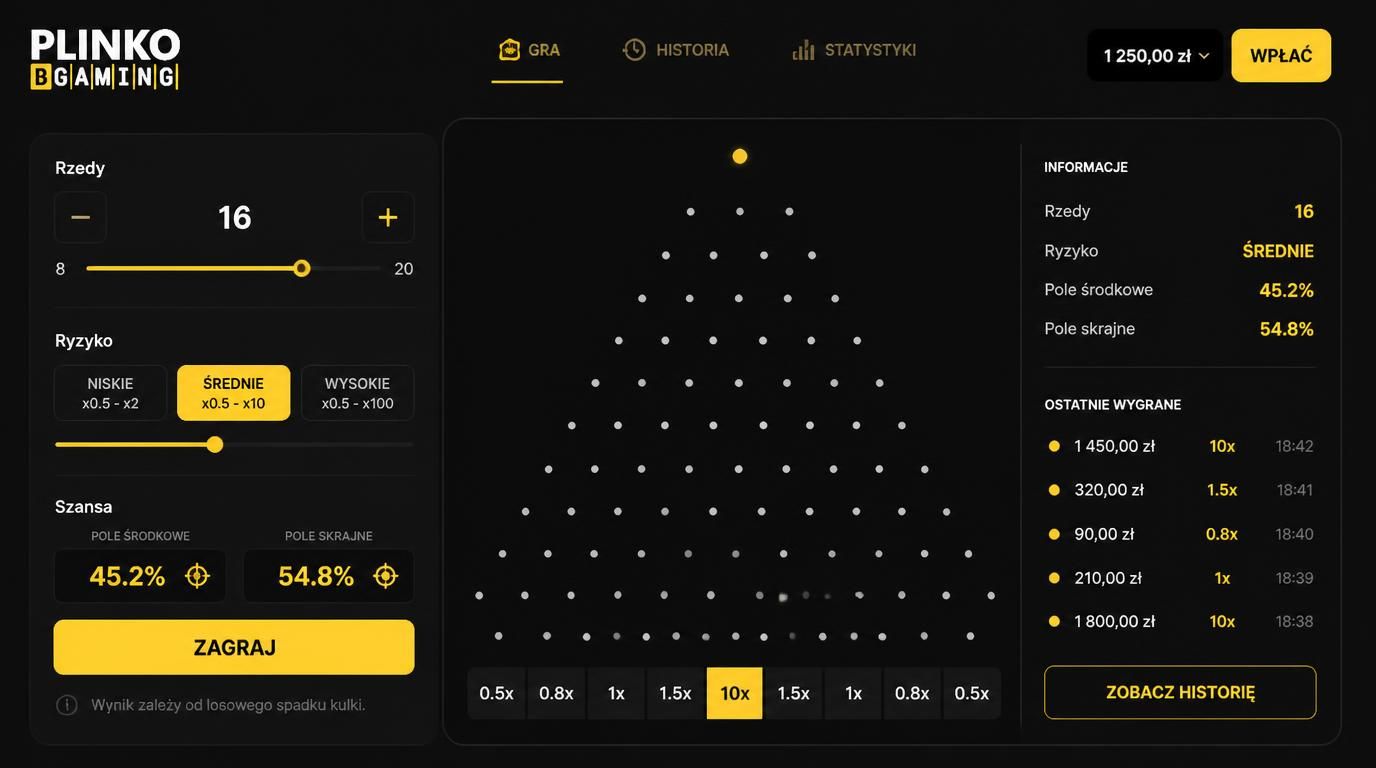Click the OSTATNIE WYGRANE heading

point(1113,404)
